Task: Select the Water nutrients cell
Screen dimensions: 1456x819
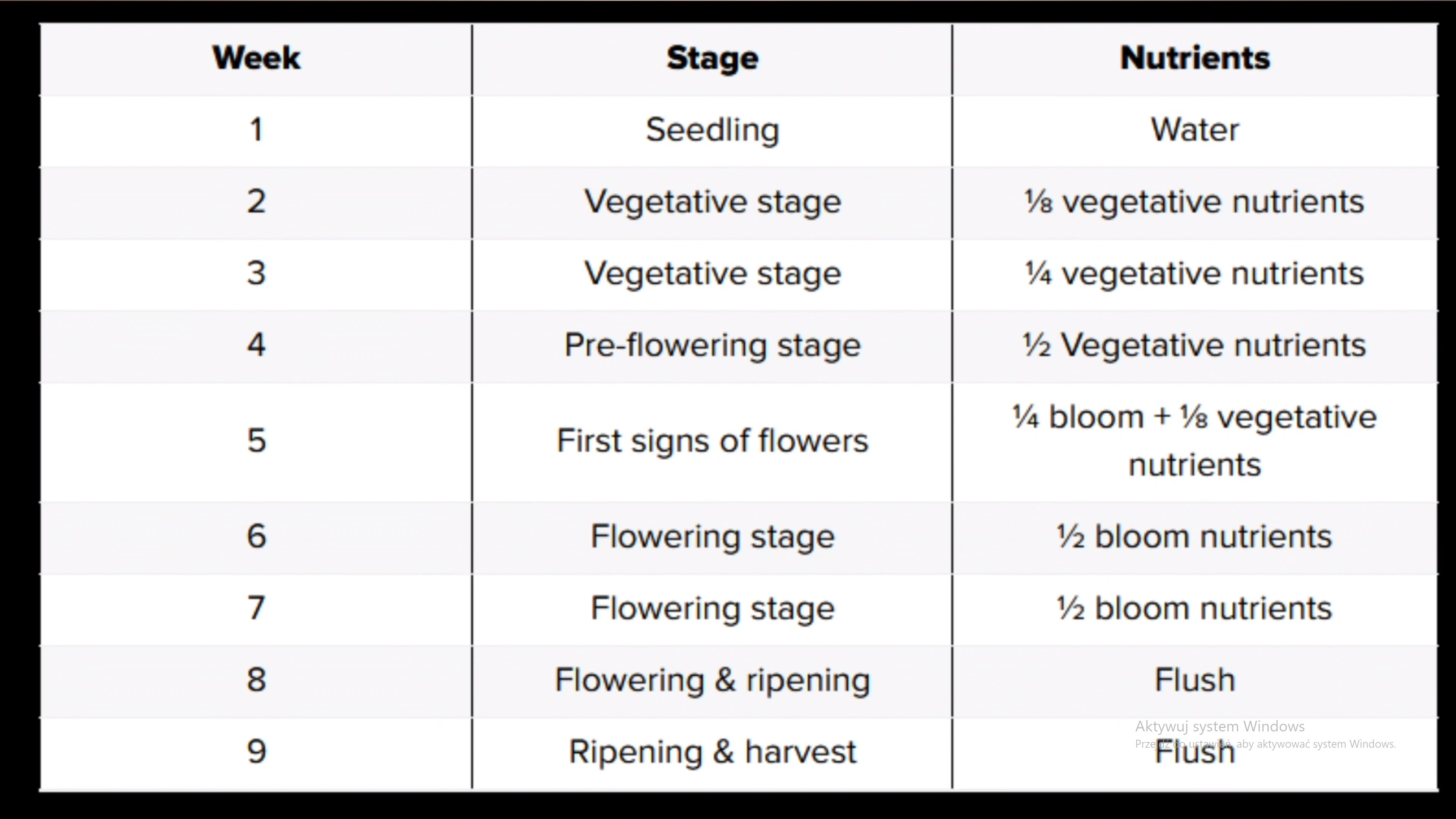Action: [1195, 130]
